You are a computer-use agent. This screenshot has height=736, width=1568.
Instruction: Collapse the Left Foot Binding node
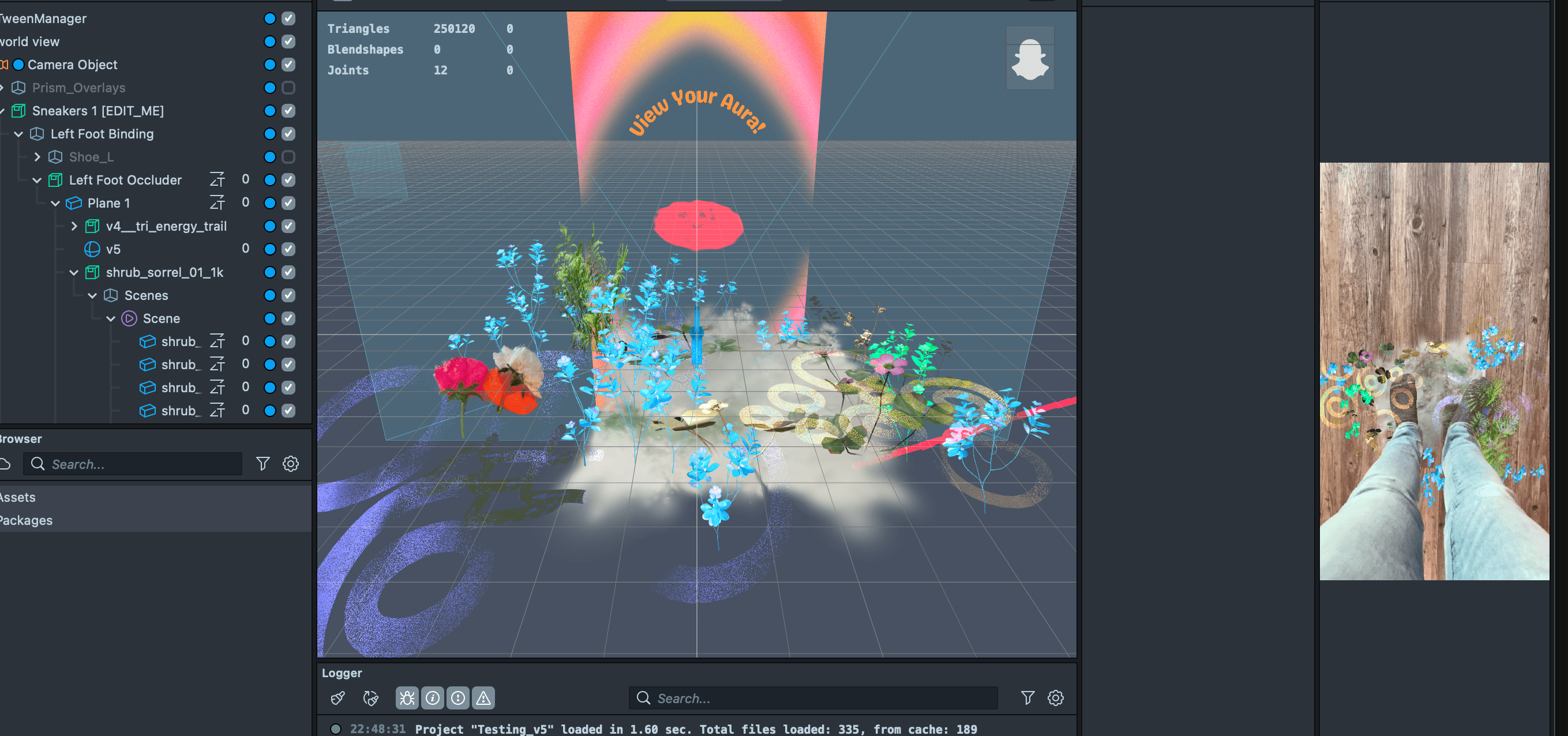coord(19,134)
